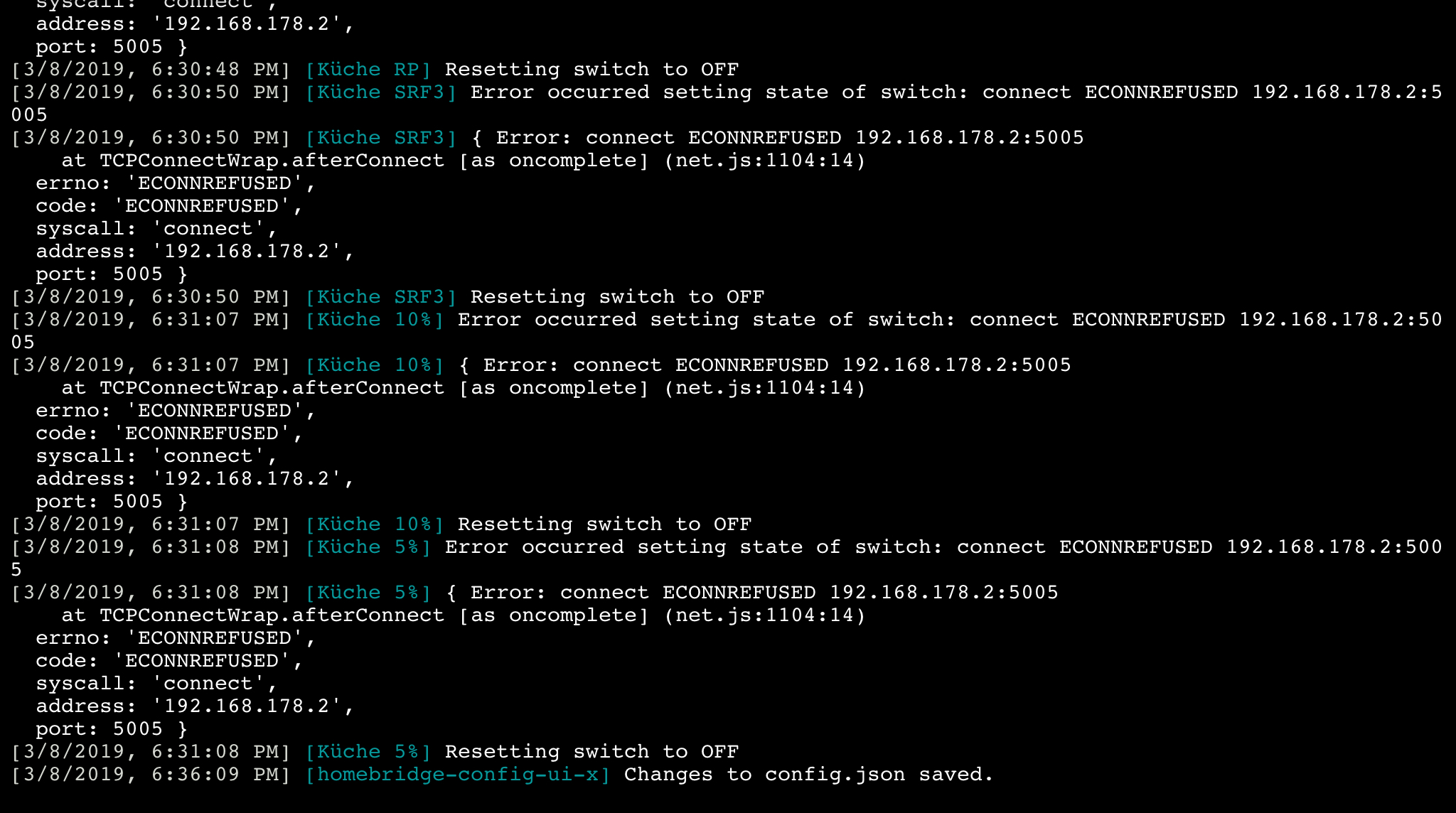Click the Küche RP log tag
Viewport: 1456px width, 813px height.
click(368, 70)
